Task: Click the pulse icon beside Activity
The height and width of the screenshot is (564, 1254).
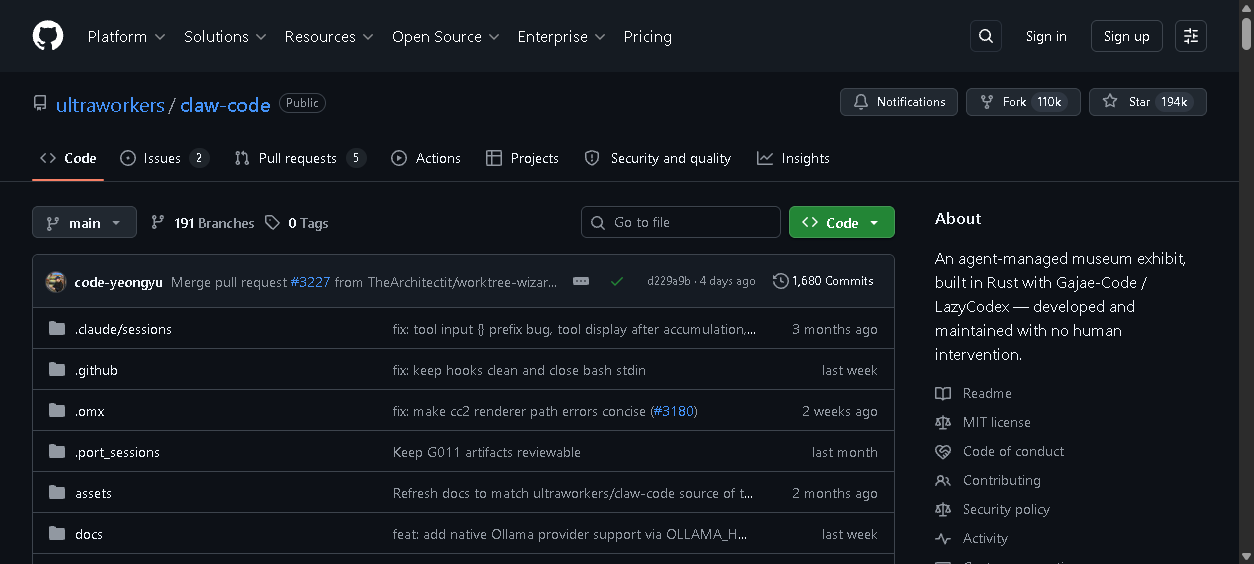Action: pos(943,538)
